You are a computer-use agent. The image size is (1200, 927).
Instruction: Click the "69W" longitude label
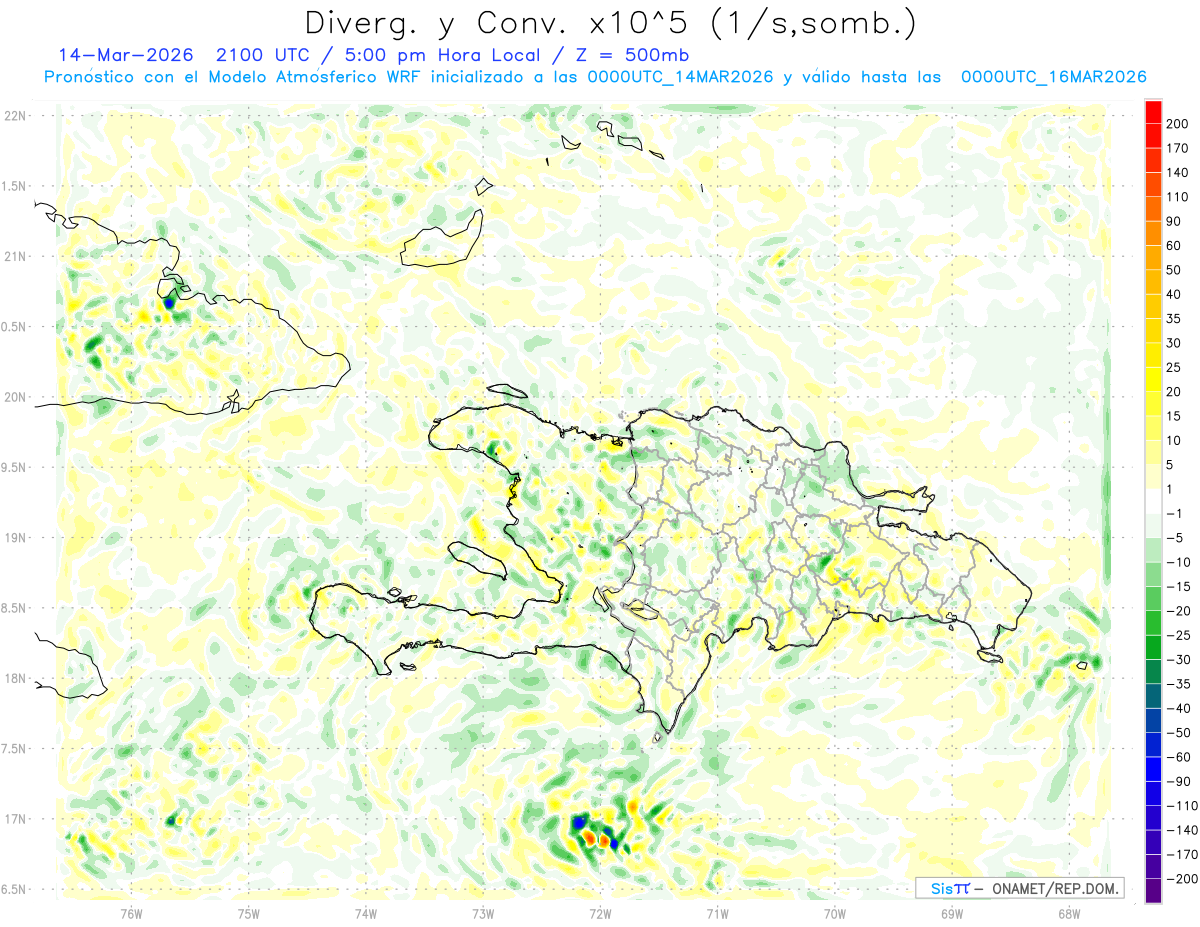pyautogui.click(x=951, y=915)
